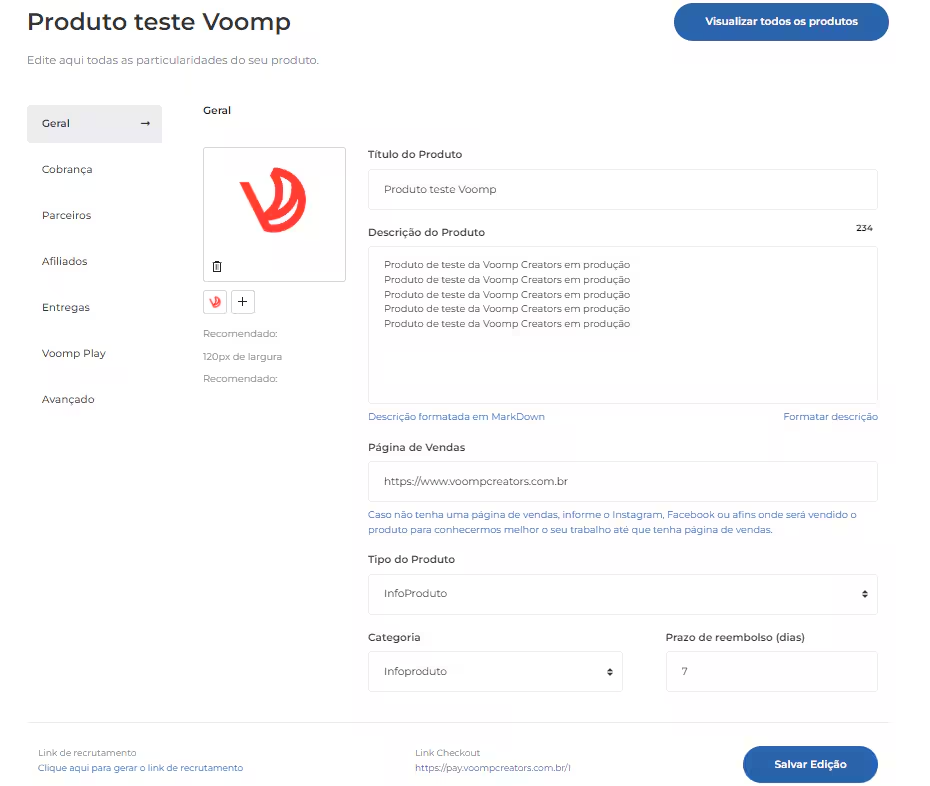Open the Cobrança section tab

(67, 170)
